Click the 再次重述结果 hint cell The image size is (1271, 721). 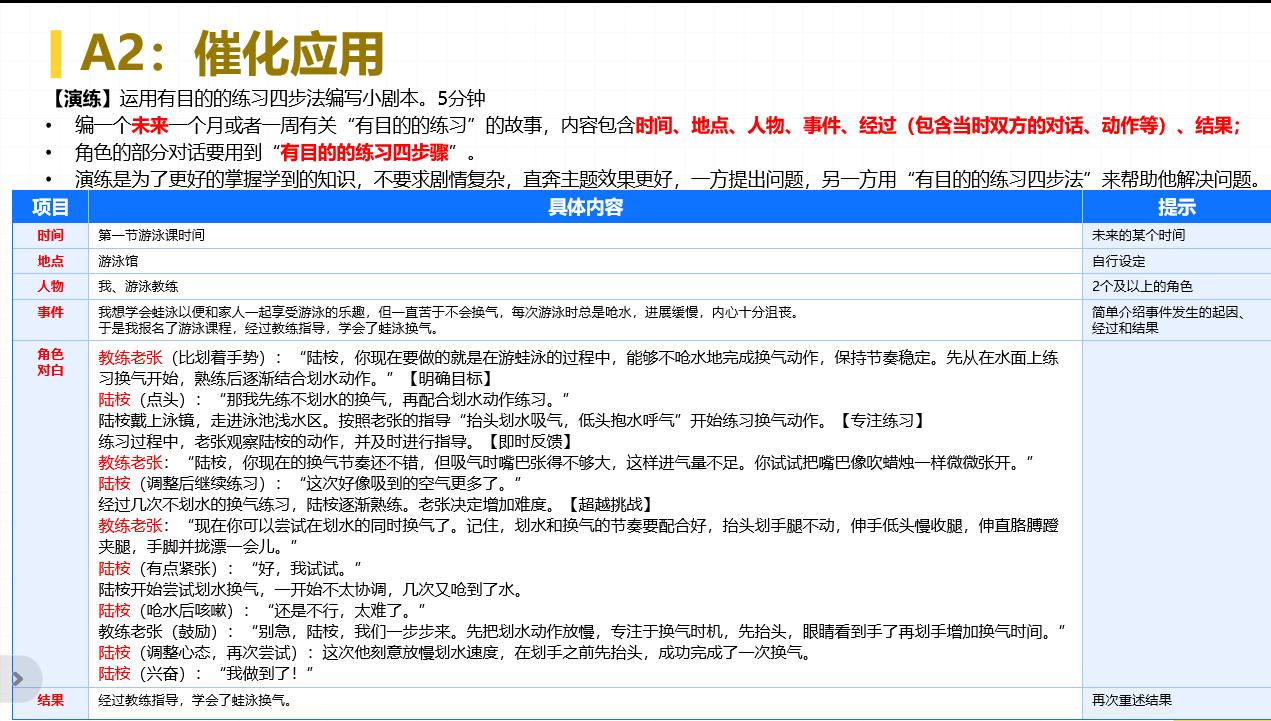coord(1131,700)
